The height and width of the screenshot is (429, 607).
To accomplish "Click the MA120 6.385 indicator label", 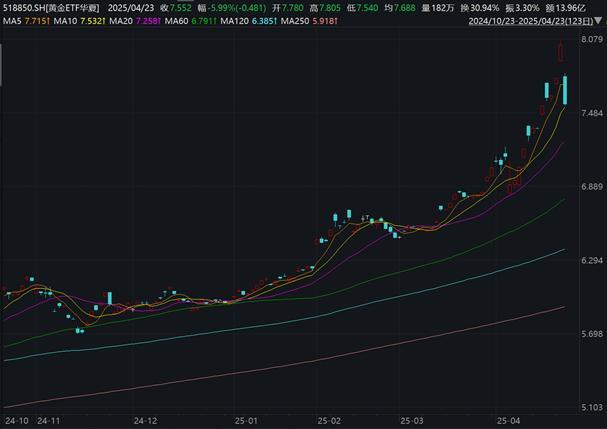I will 249,21.
